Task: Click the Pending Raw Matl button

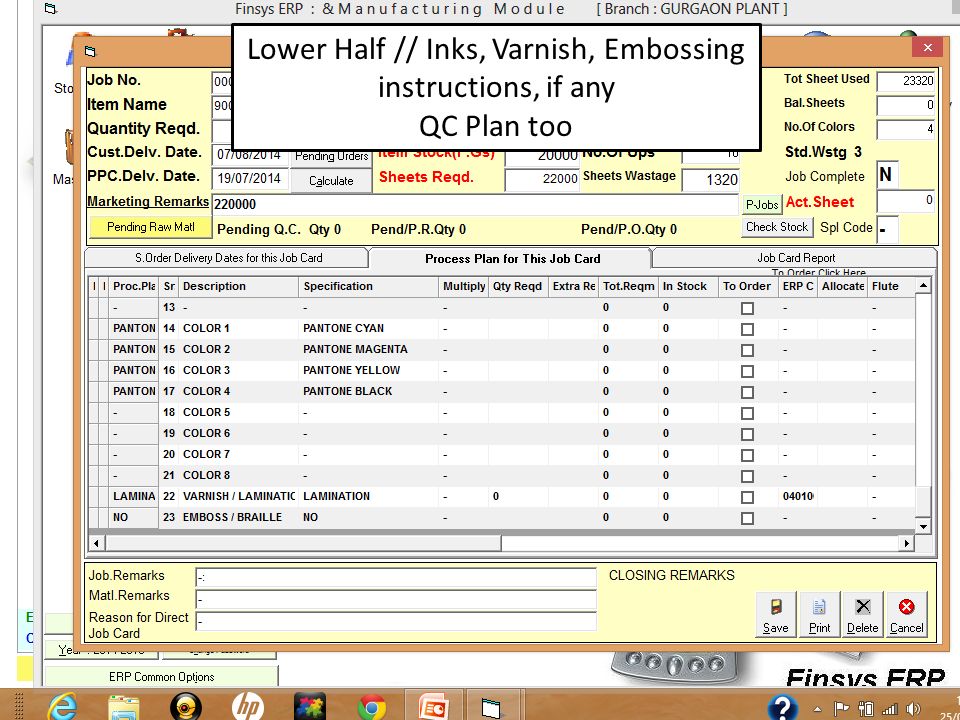Action: pos(151,227)
